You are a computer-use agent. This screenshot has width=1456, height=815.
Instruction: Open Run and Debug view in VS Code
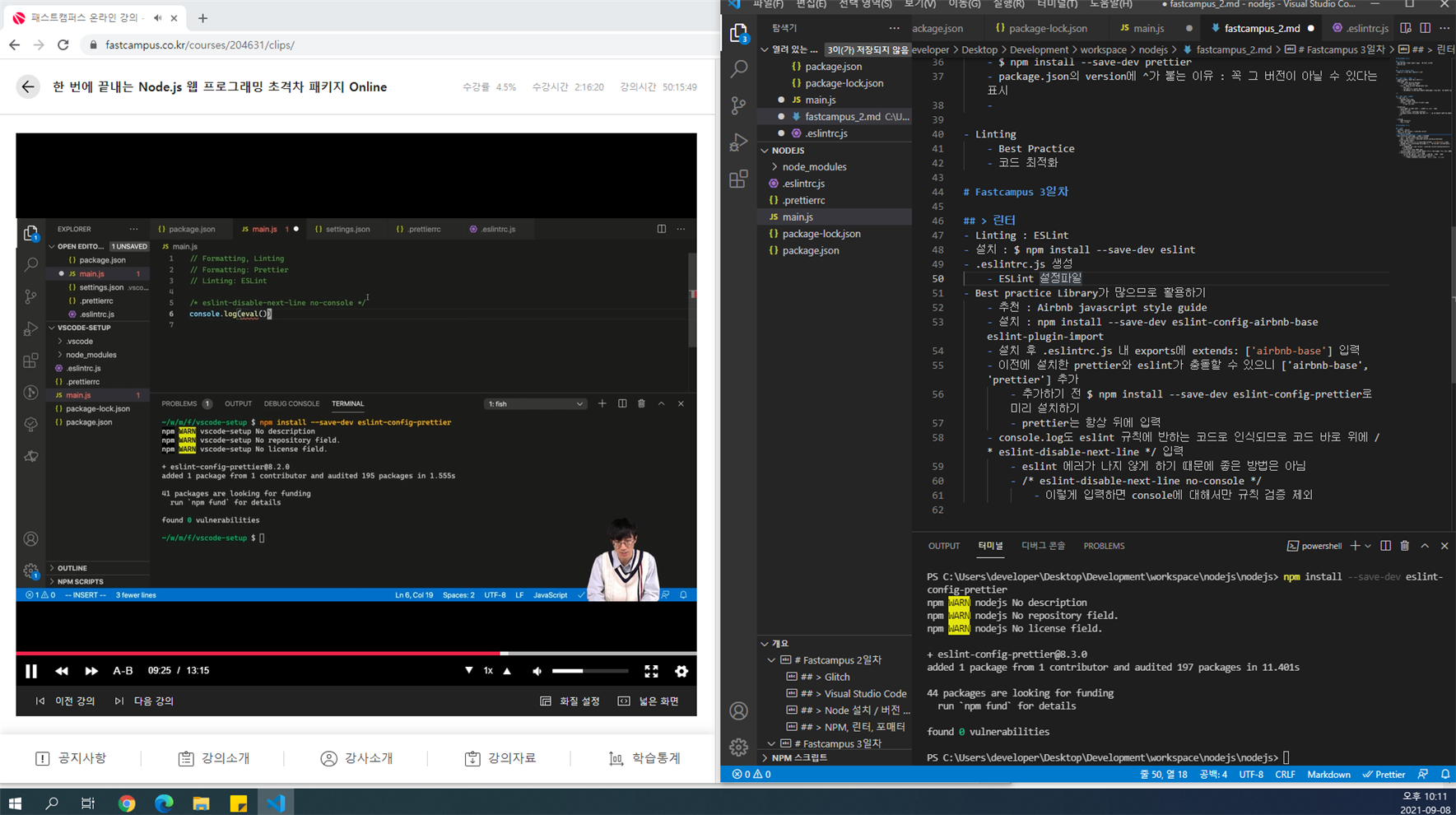coord(738,142)
